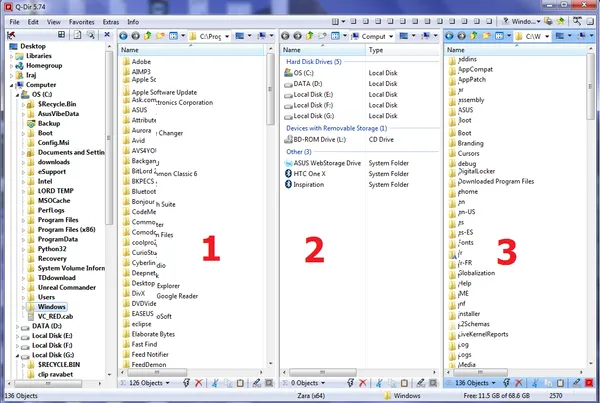Open the C:\W address dropdown
Image resolution: width=600 pixels, height=403 pixels.
point(547,36)
